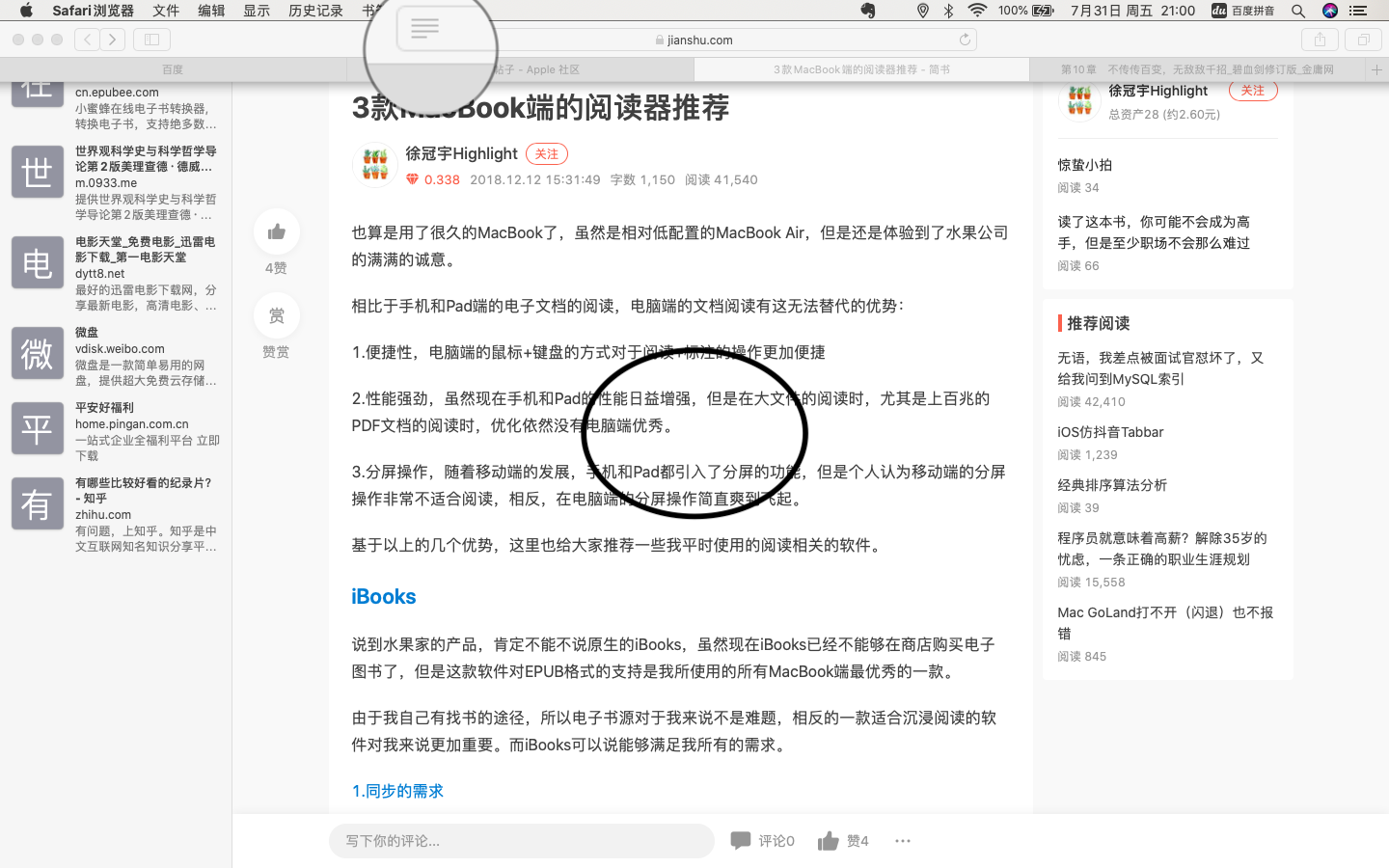Expand the three-dots more options menu
The image size is (1389, 868).
pyautogui.click(x=903, y=841)
